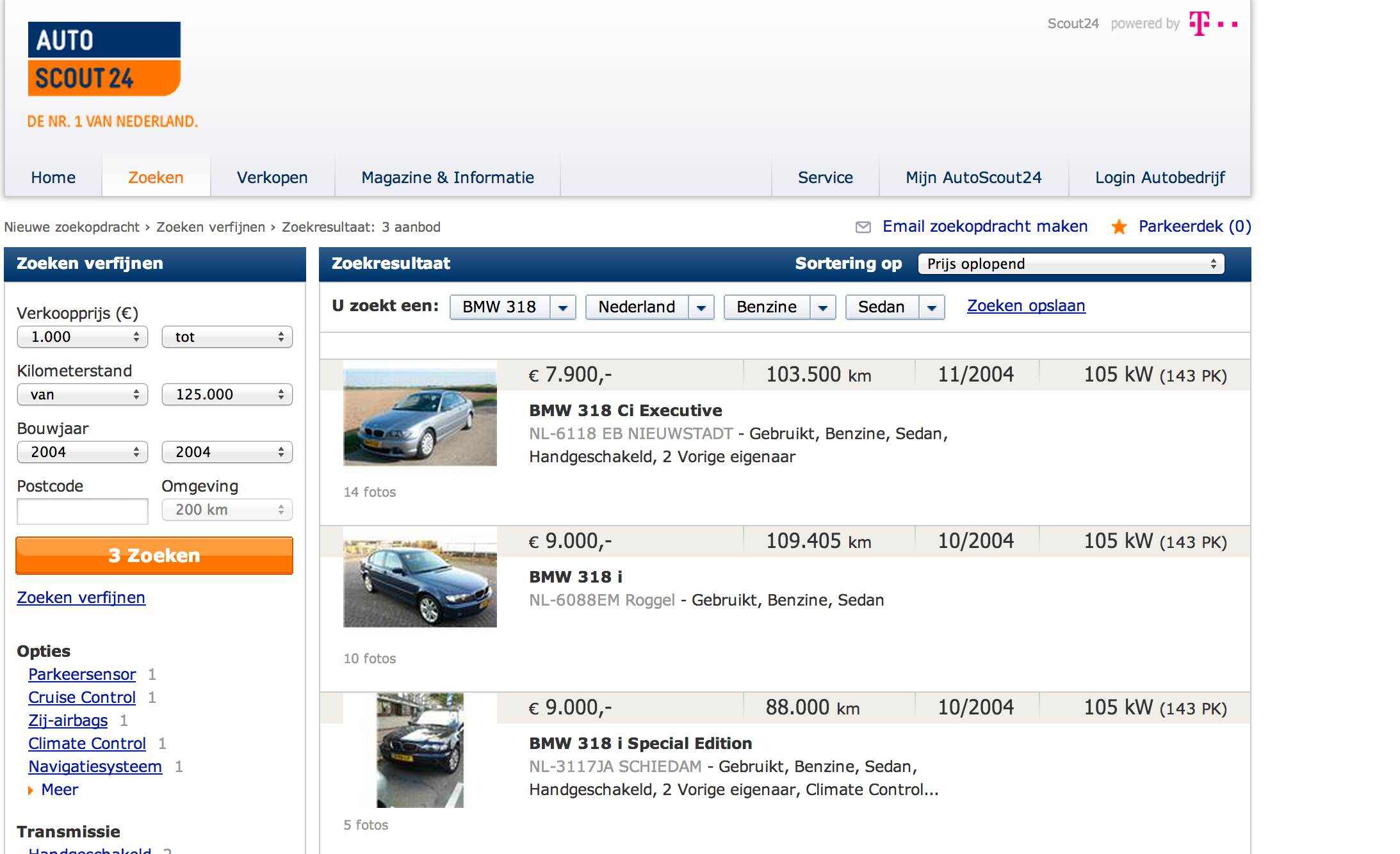The height and width of the screenshot is (854, 1400).
Task: Click NL-6118 EB NIEUWSTADT location text
Action: click(x=631, y=433)
